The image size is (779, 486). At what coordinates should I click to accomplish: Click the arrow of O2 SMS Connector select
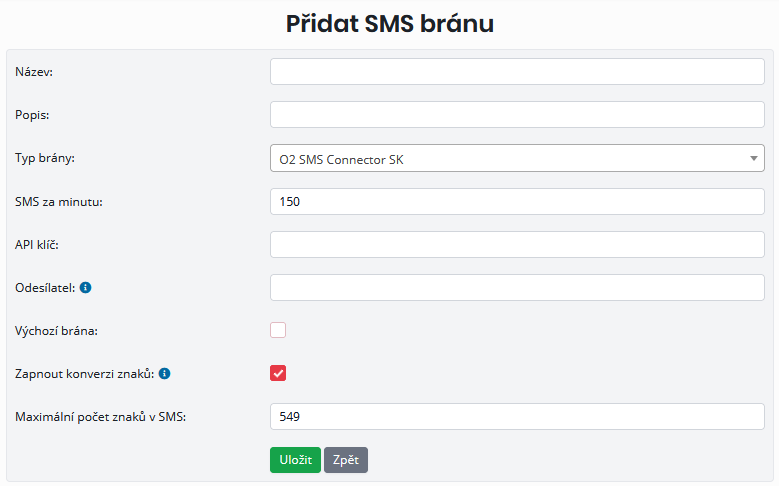tap(752, 158)
